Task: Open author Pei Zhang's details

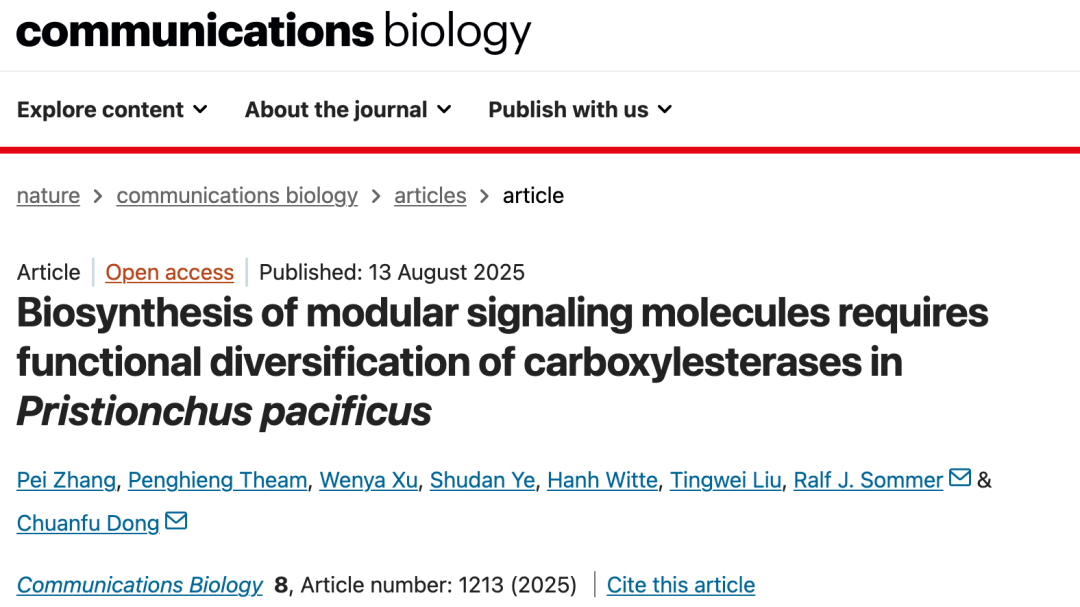Action: [66, 480]
